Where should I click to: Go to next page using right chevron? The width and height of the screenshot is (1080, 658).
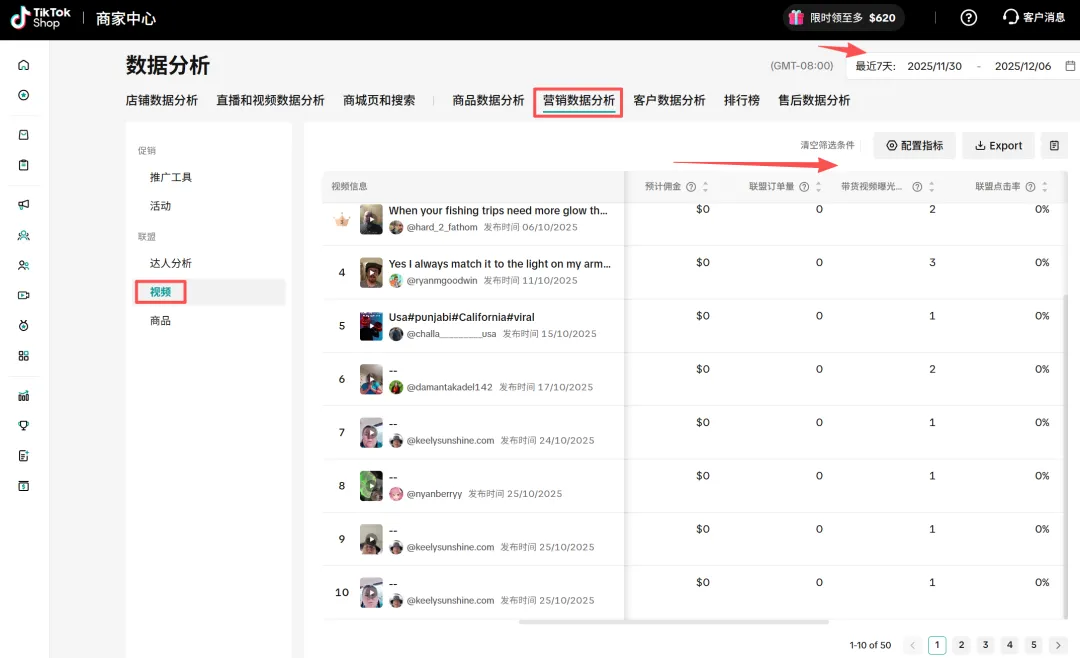tap(1058, 646)
